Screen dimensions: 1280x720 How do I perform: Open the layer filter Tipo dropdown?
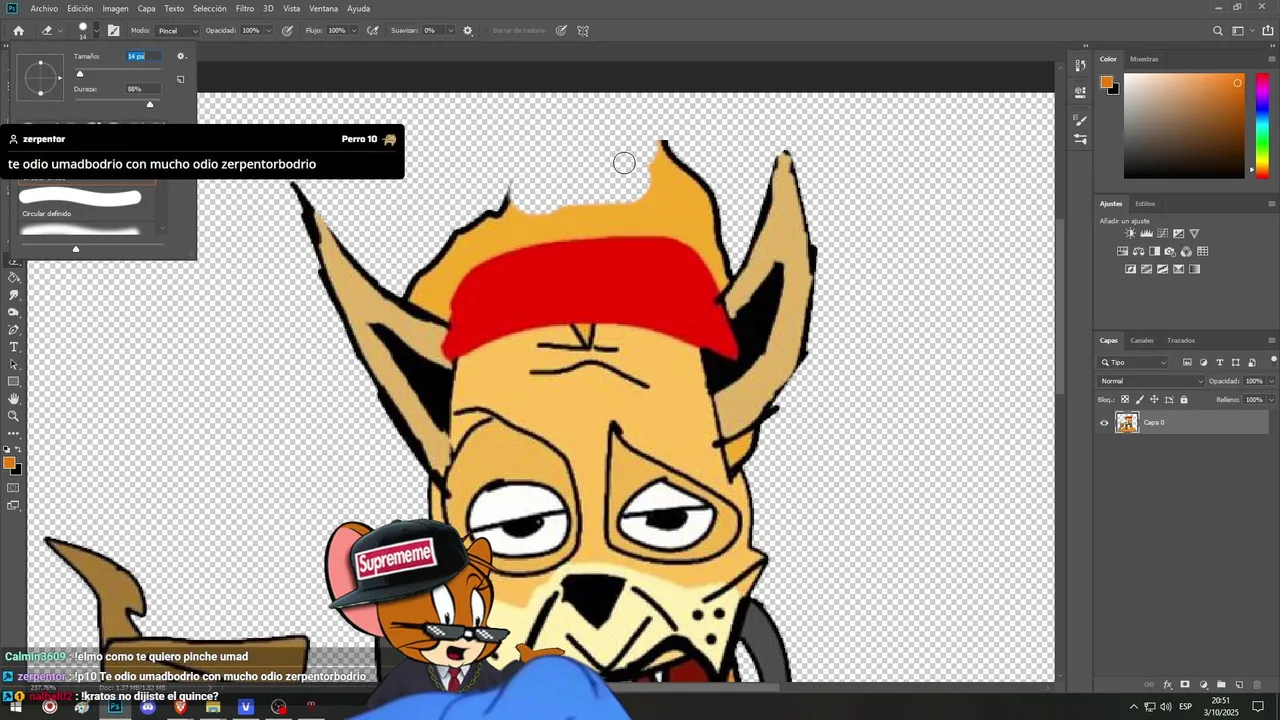coord(1134,362)
